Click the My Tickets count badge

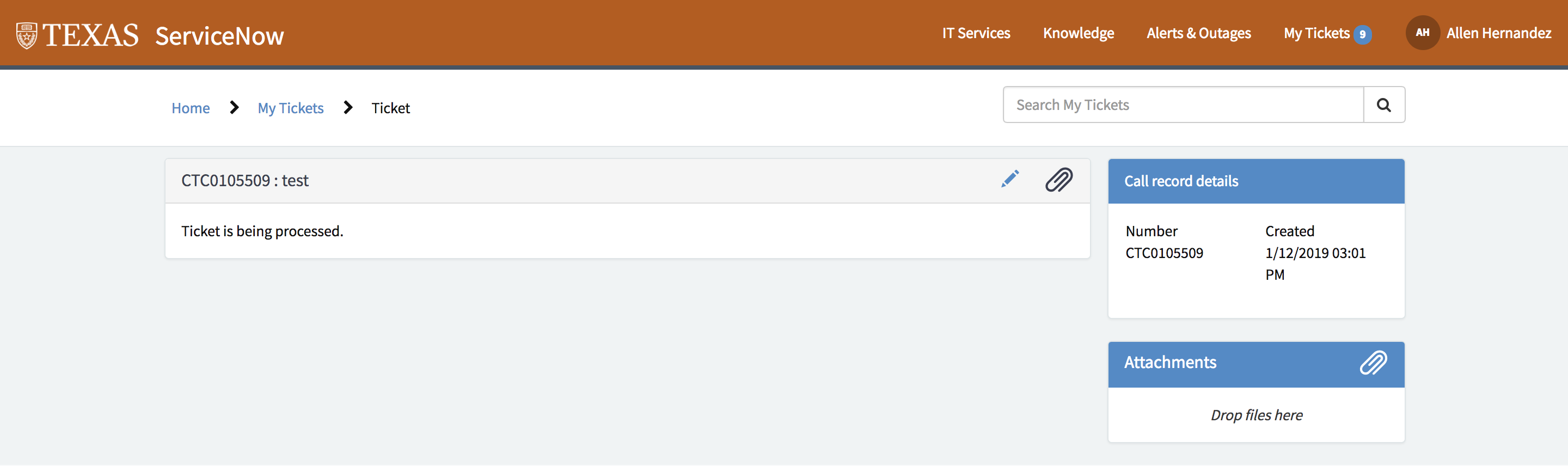pos(1362,34)
